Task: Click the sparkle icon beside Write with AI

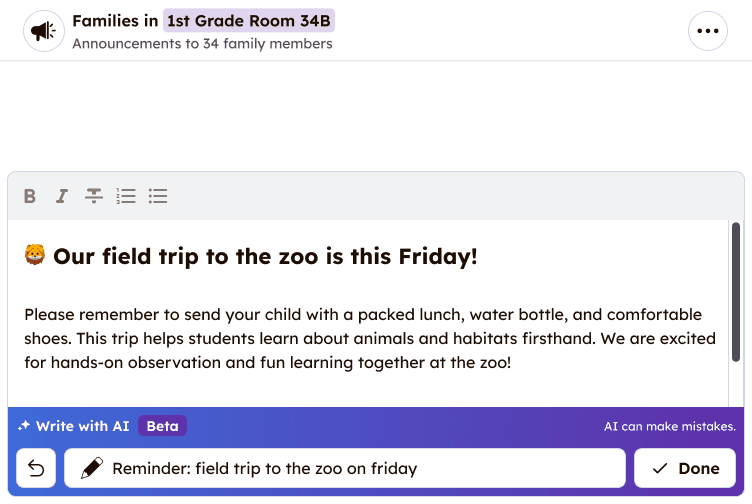Action: point(24,426)
